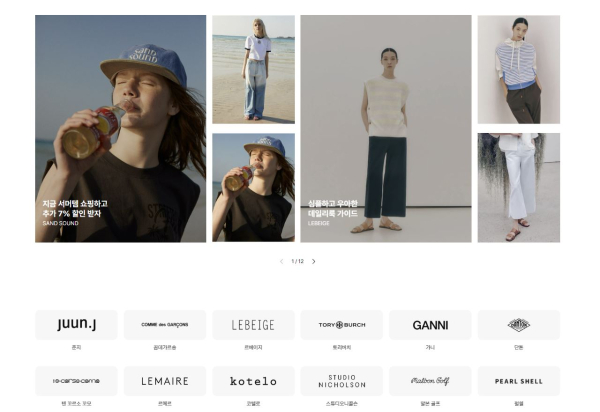Open the STUDIO NICHOLSON logo tile
The height and width of the screenshot is (412, 600).
pos(342,381)
